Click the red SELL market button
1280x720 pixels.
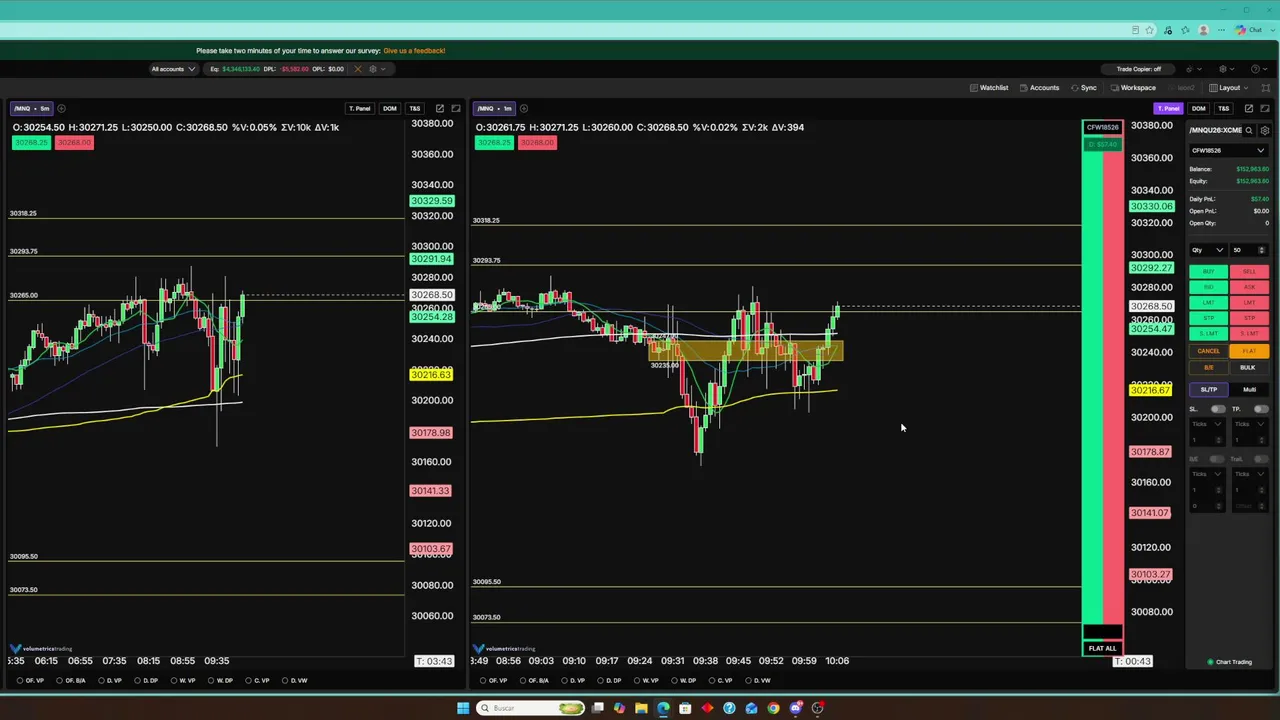coord(1249,272)
